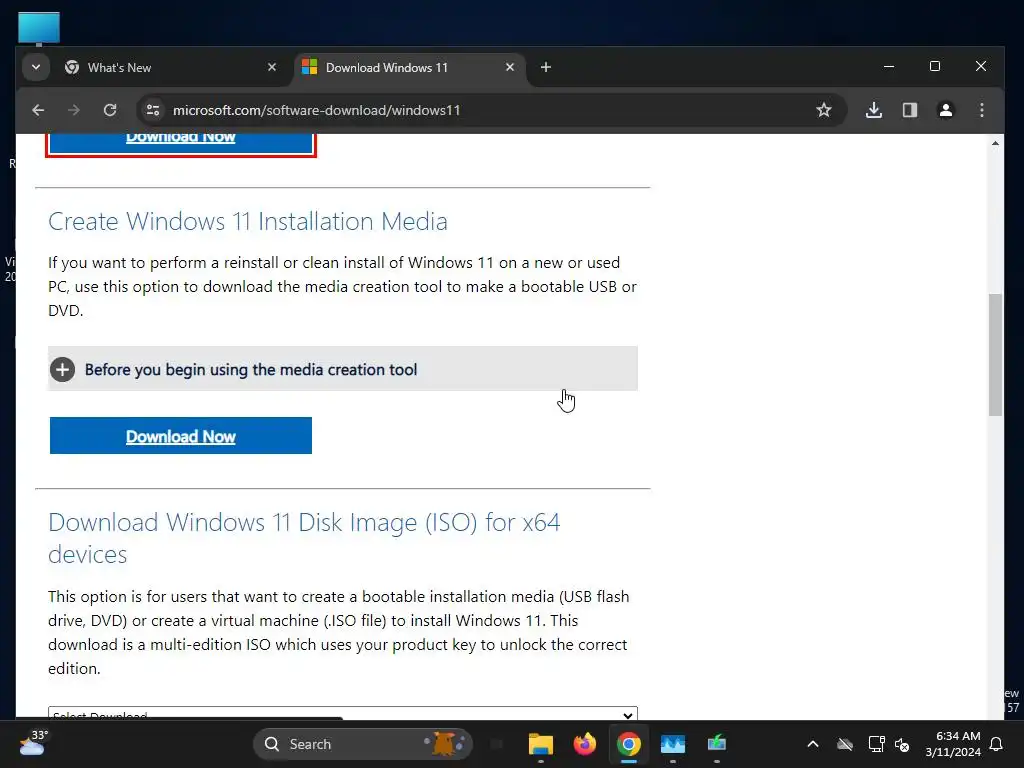
Task: Open Chrome's three-dot menu
Action: click(x=982, y=110)
